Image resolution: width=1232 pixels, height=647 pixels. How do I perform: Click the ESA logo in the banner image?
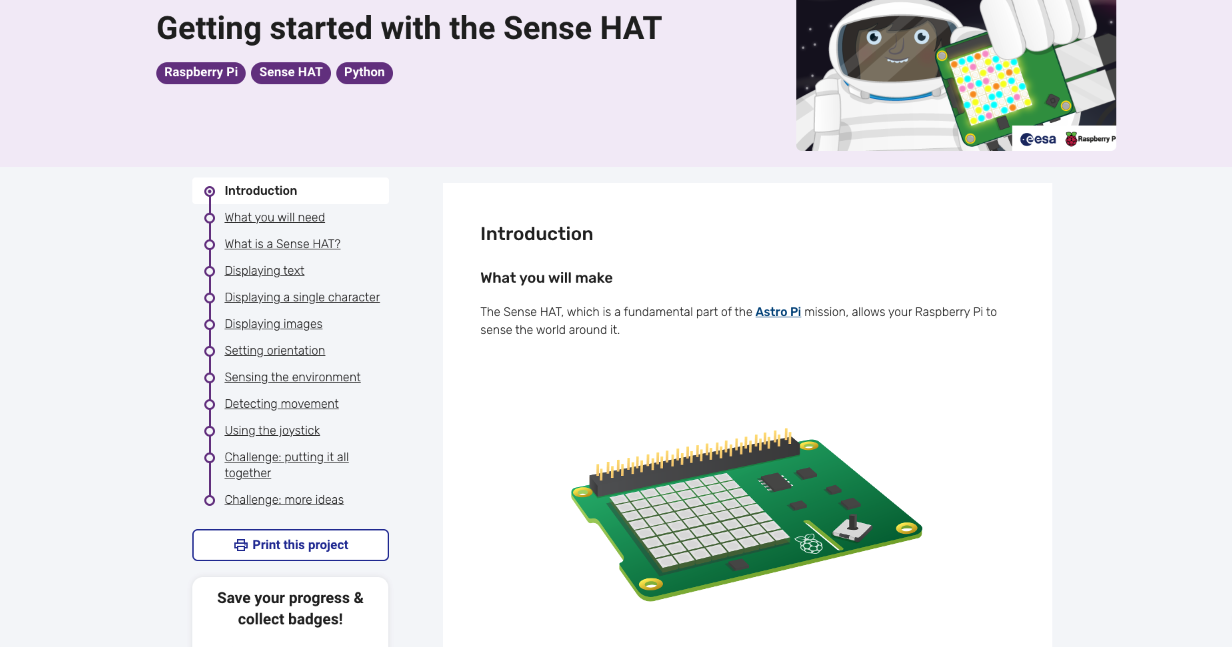point(1037,140)
